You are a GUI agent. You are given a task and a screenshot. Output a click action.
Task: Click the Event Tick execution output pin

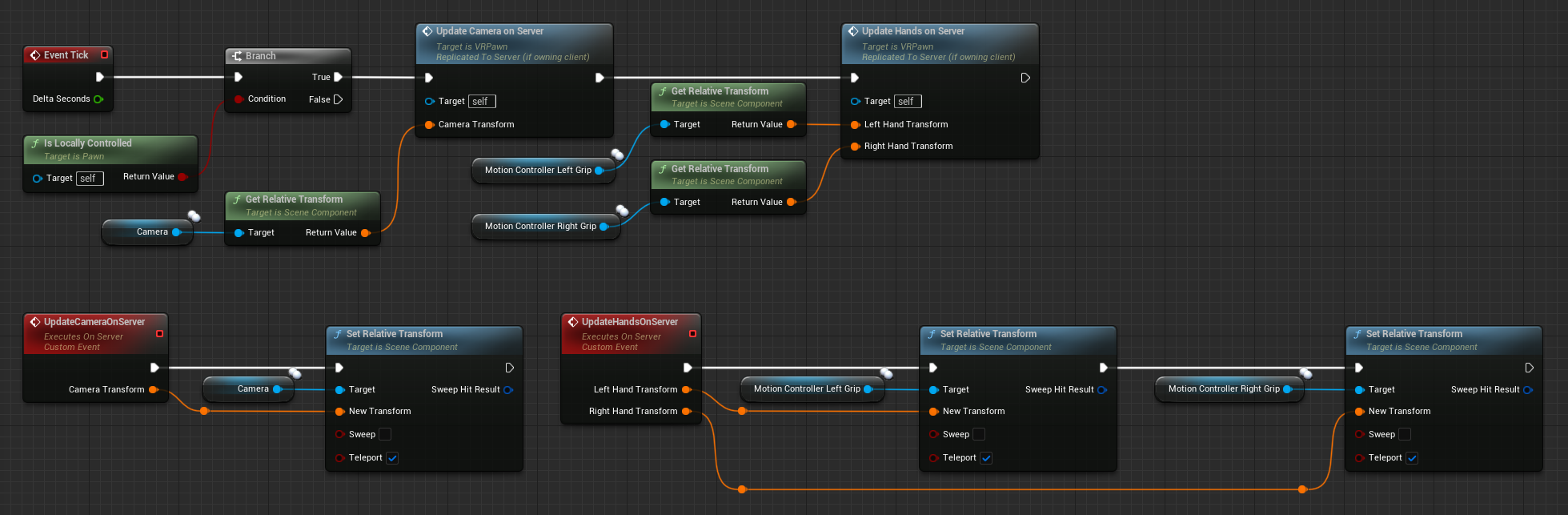point(100,77)
